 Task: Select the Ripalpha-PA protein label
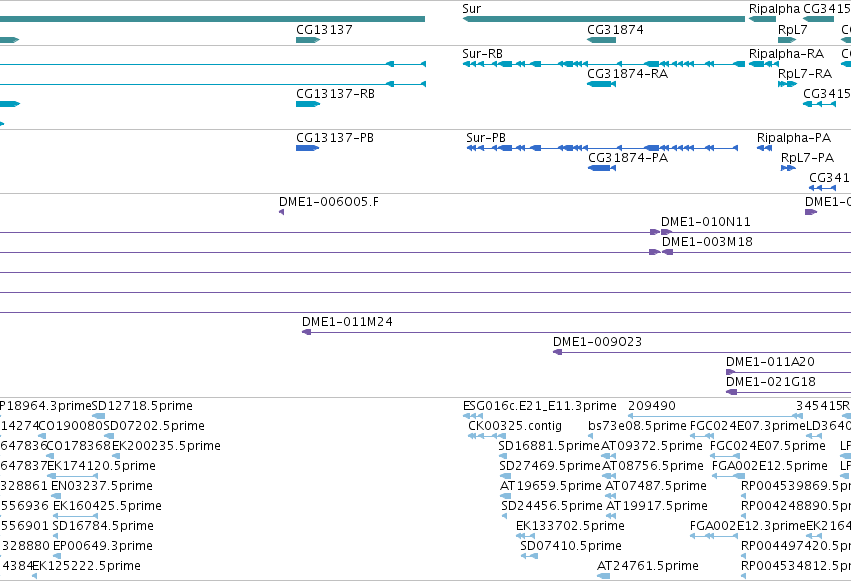coord(794,138)
